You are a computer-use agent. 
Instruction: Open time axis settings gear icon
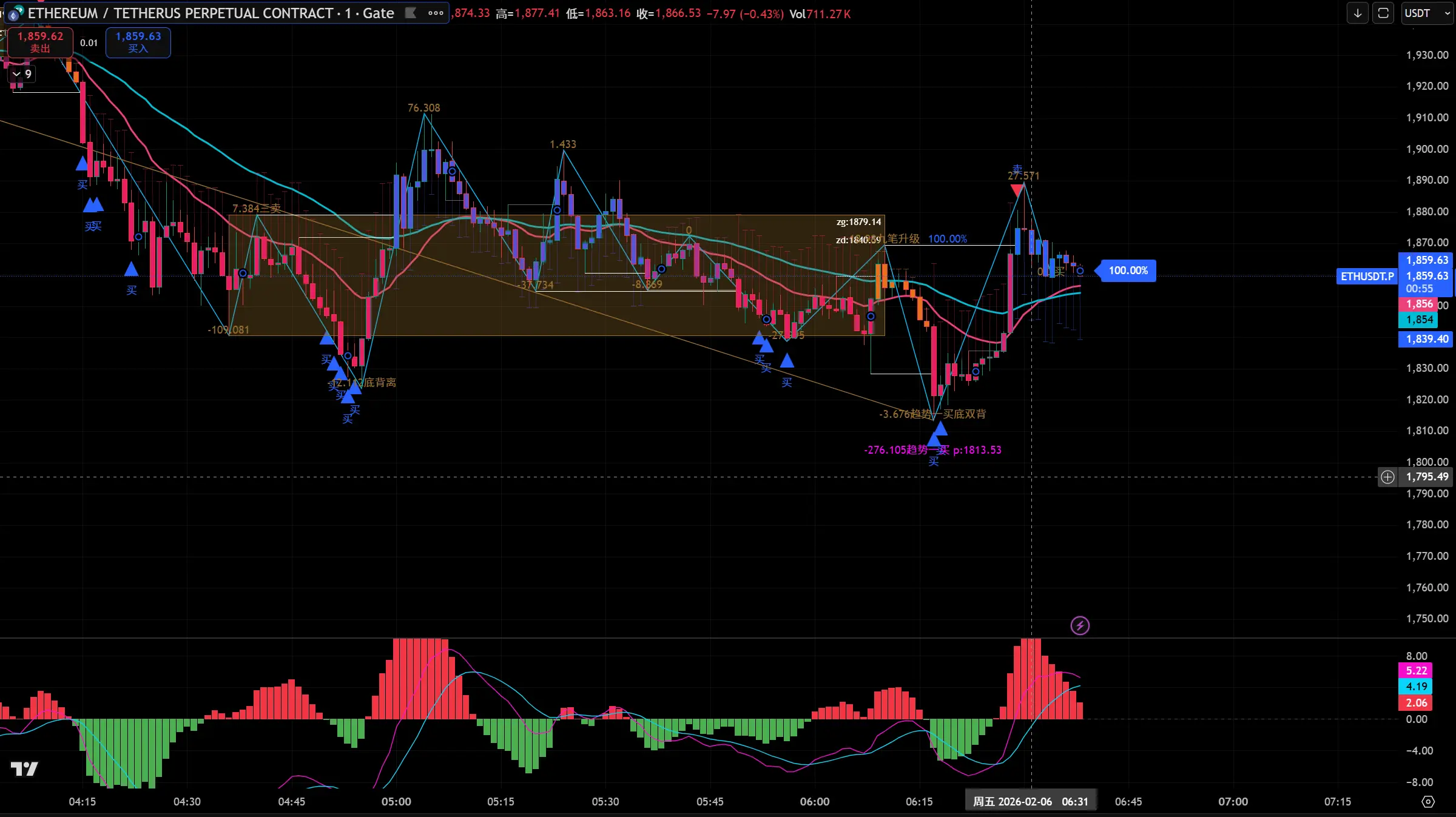[x=1428, y=802]
